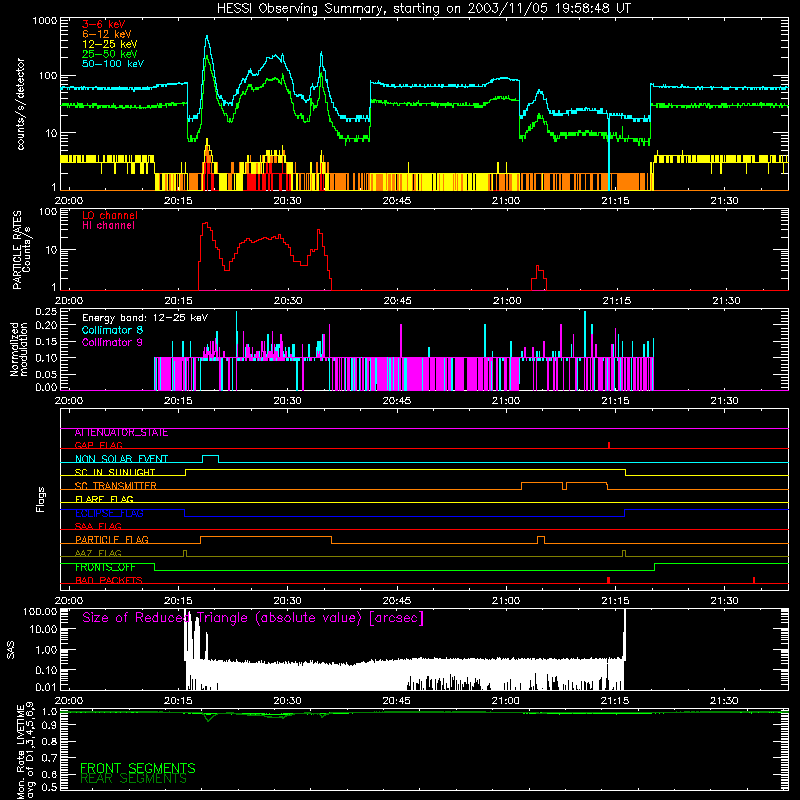Click the 0.25 tick on modulation panel
800x800 pixels.
pos(46,312)
